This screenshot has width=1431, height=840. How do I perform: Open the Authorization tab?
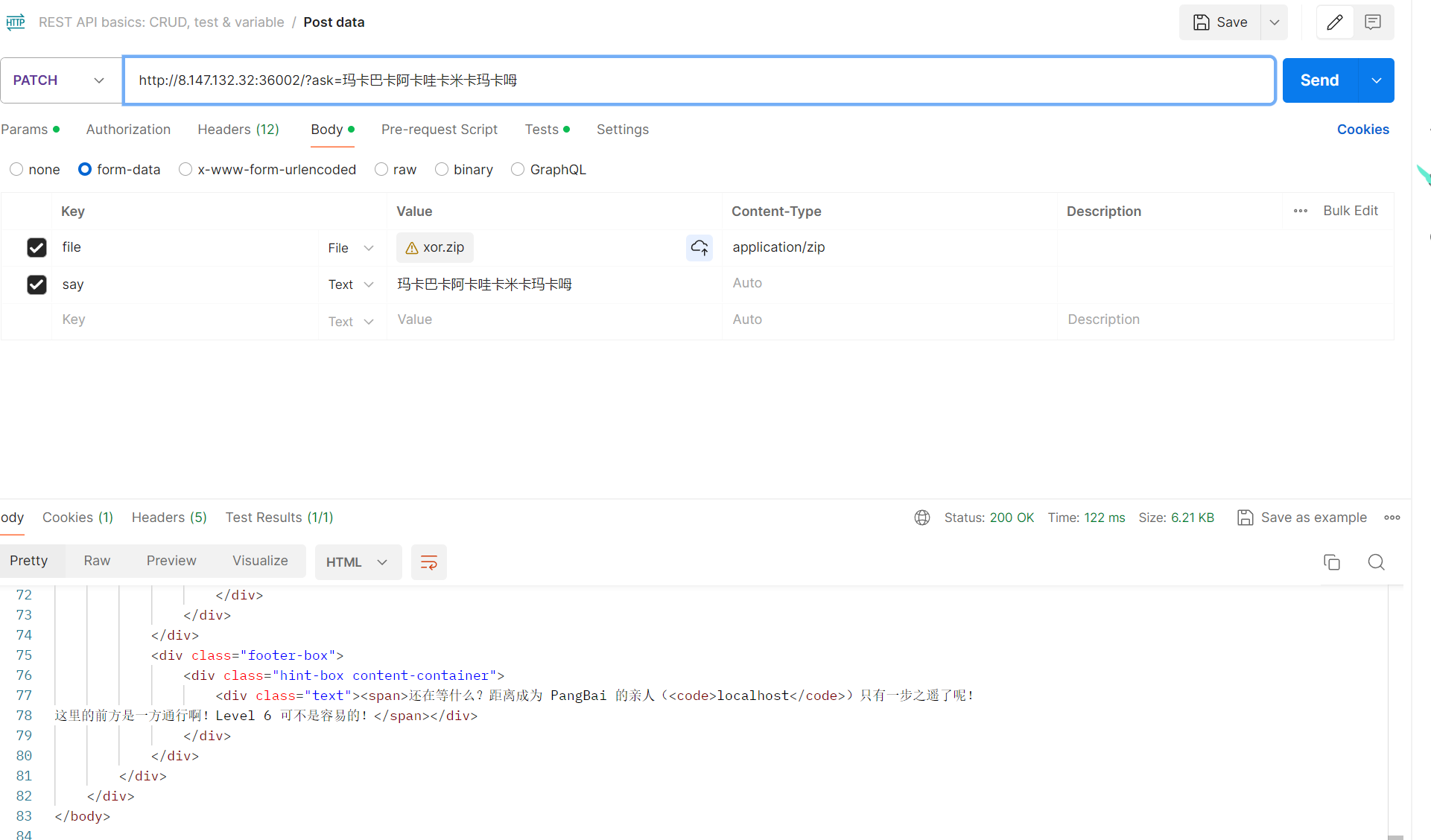click(x=128, y=130)
